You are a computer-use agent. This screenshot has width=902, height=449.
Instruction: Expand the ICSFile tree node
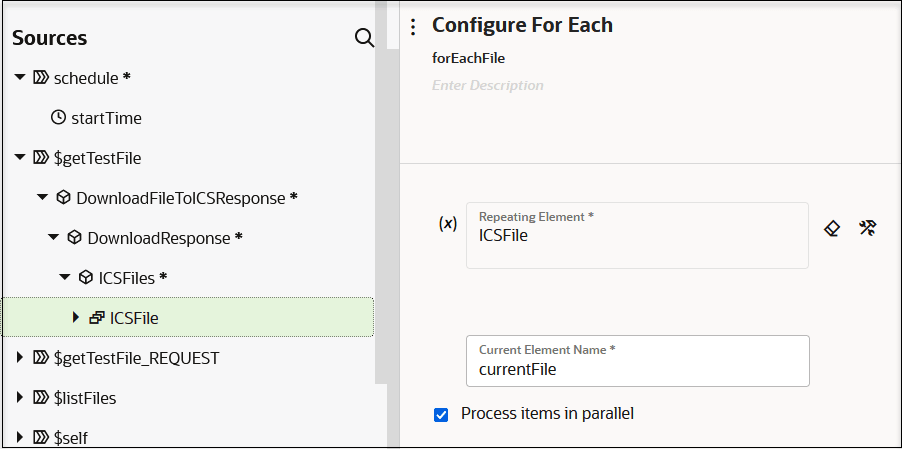(76, 318)
